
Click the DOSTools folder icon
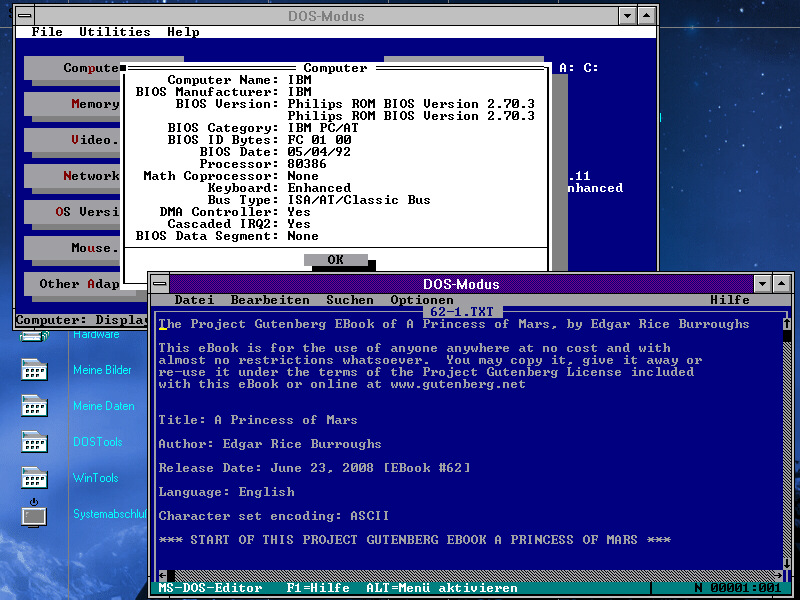tap(34, 443)
